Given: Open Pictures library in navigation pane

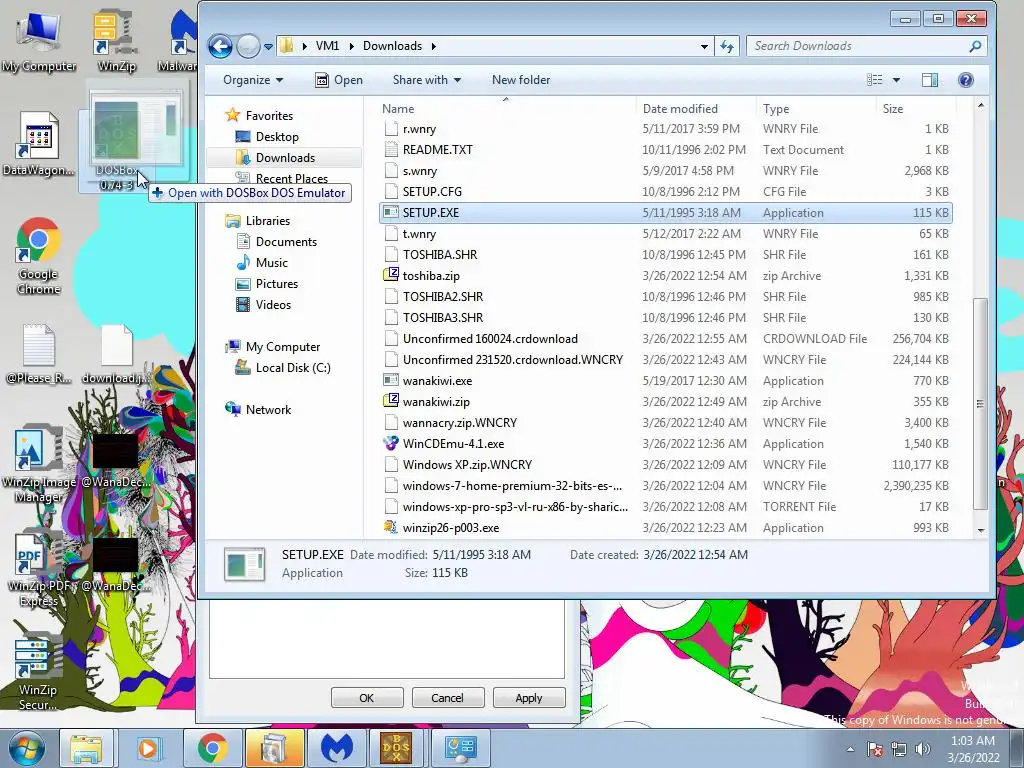Looking at the screenshot, I should click(267, 283).
